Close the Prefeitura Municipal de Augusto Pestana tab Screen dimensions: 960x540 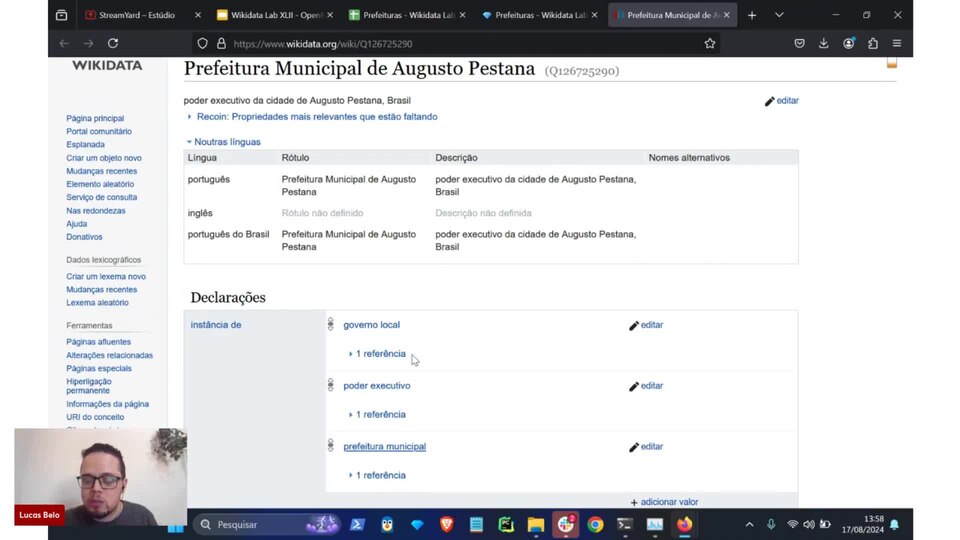pos(727,15)
